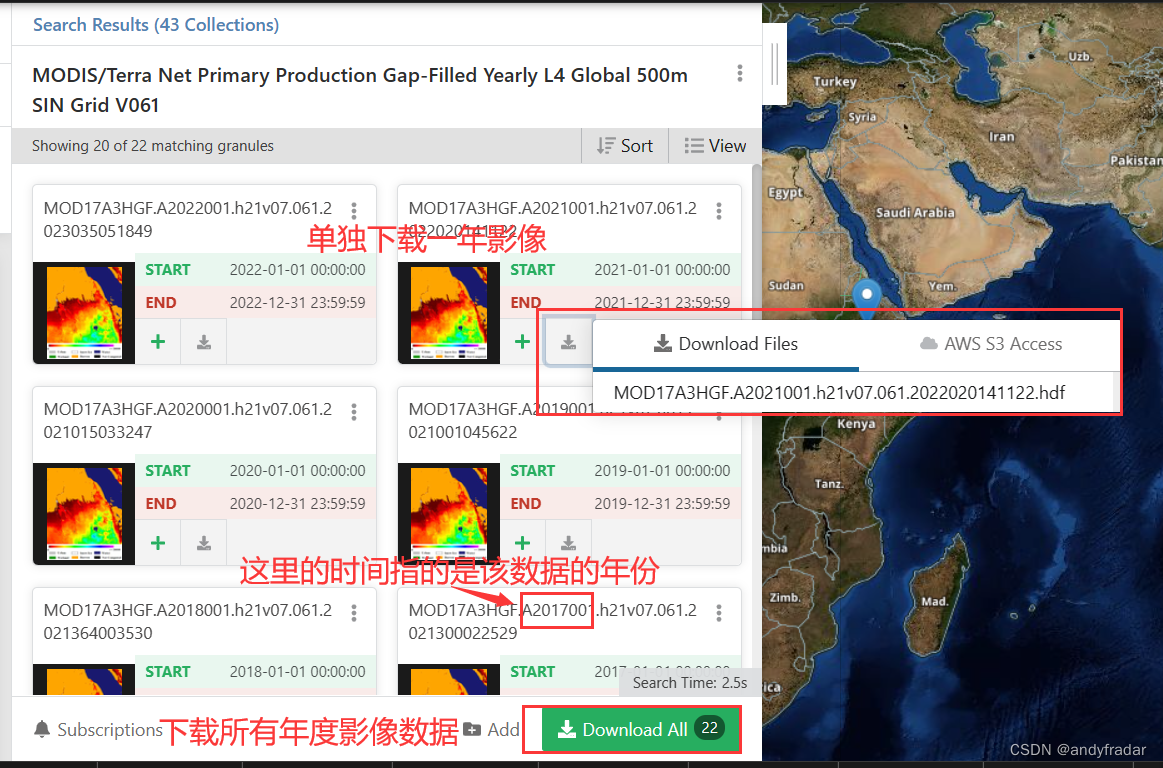Click the Subscriptions bell icon

coord(41,730)
